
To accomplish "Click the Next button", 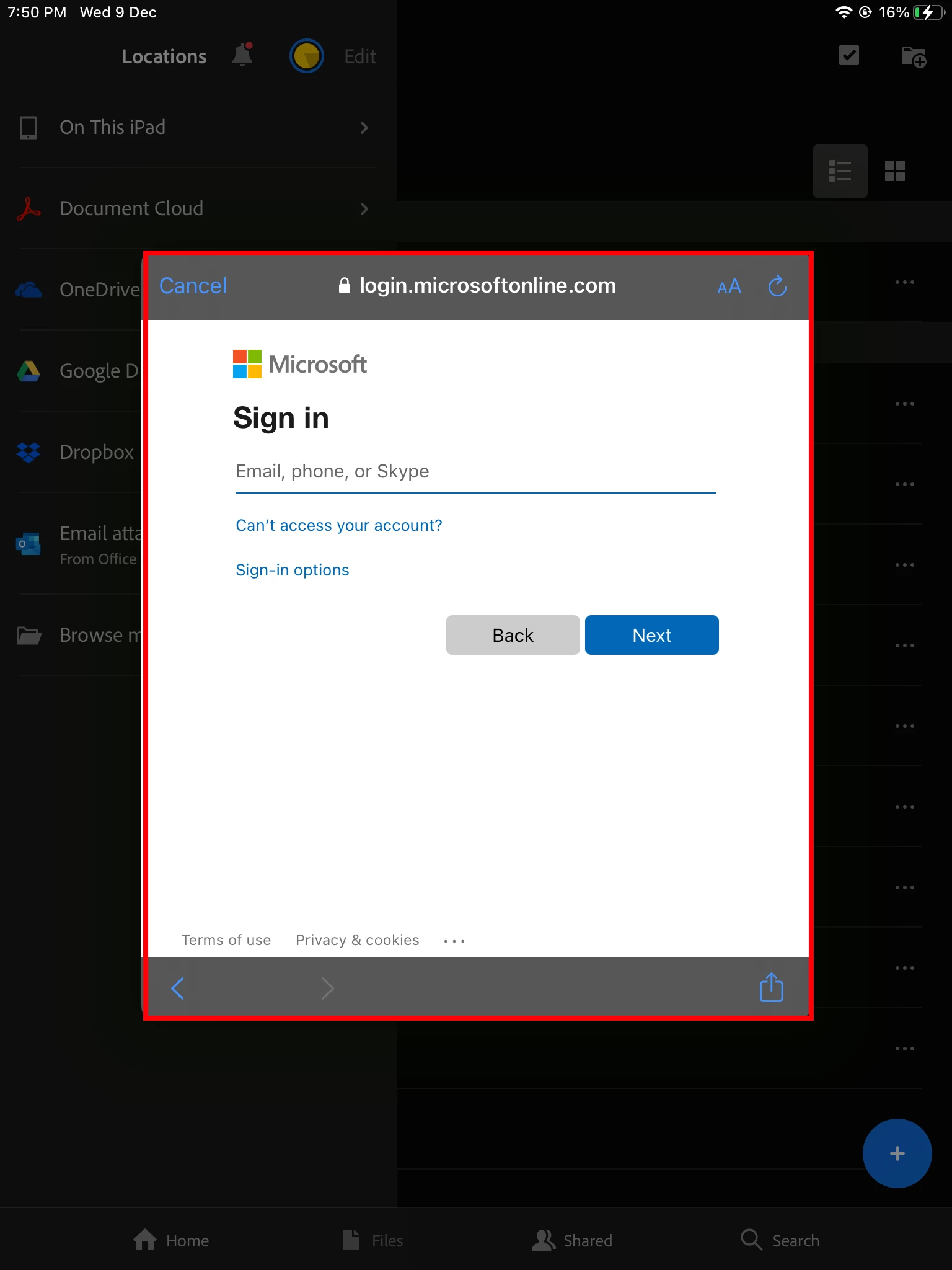I will click(x=651, y=635).
